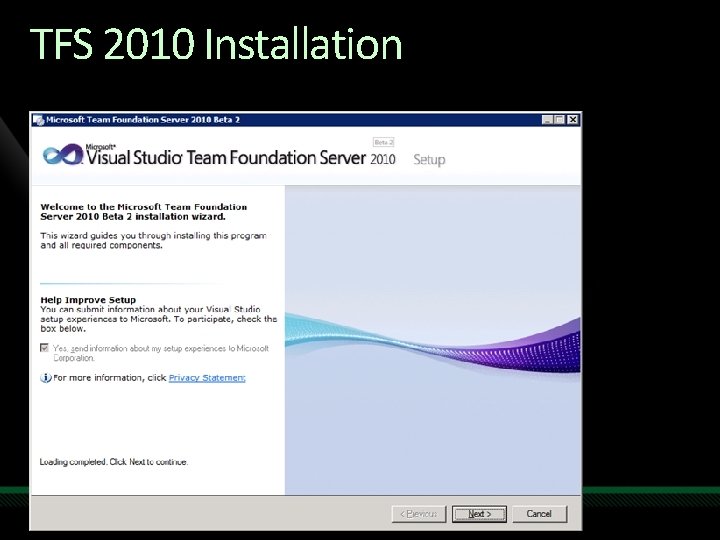
Task: Click the Visual Studio infinity logo
Action: pyautogui.click(x=62, y=154)
